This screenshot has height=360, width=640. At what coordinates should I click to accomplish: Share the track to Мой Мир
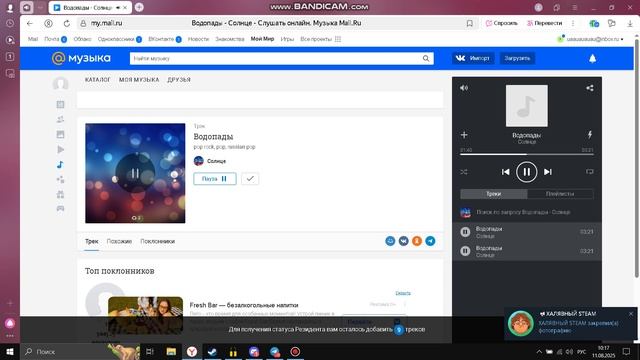(390, 241)
